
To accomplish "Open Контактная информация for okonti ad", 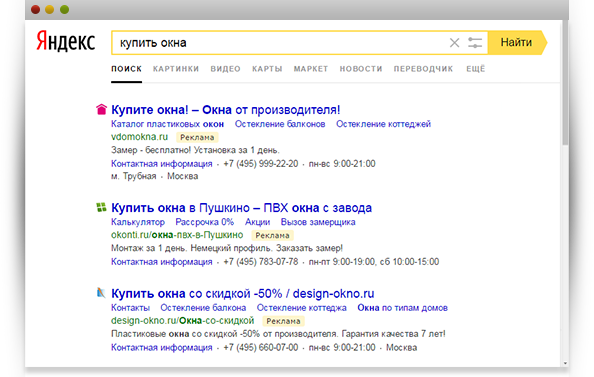I will coord(162,262).
